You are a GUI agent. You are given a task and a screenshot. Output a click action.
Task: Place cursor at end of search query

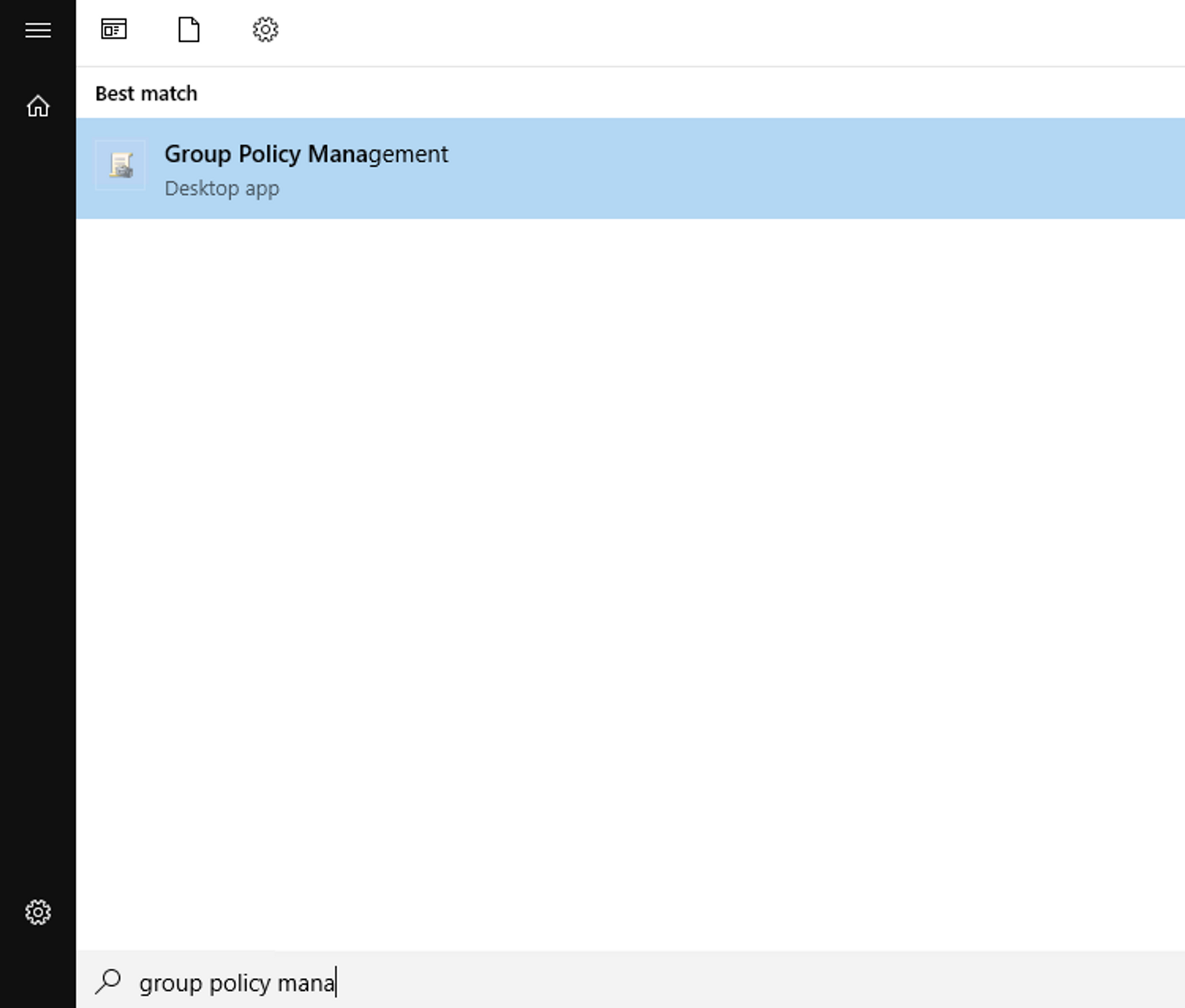[x=336, y=983]
